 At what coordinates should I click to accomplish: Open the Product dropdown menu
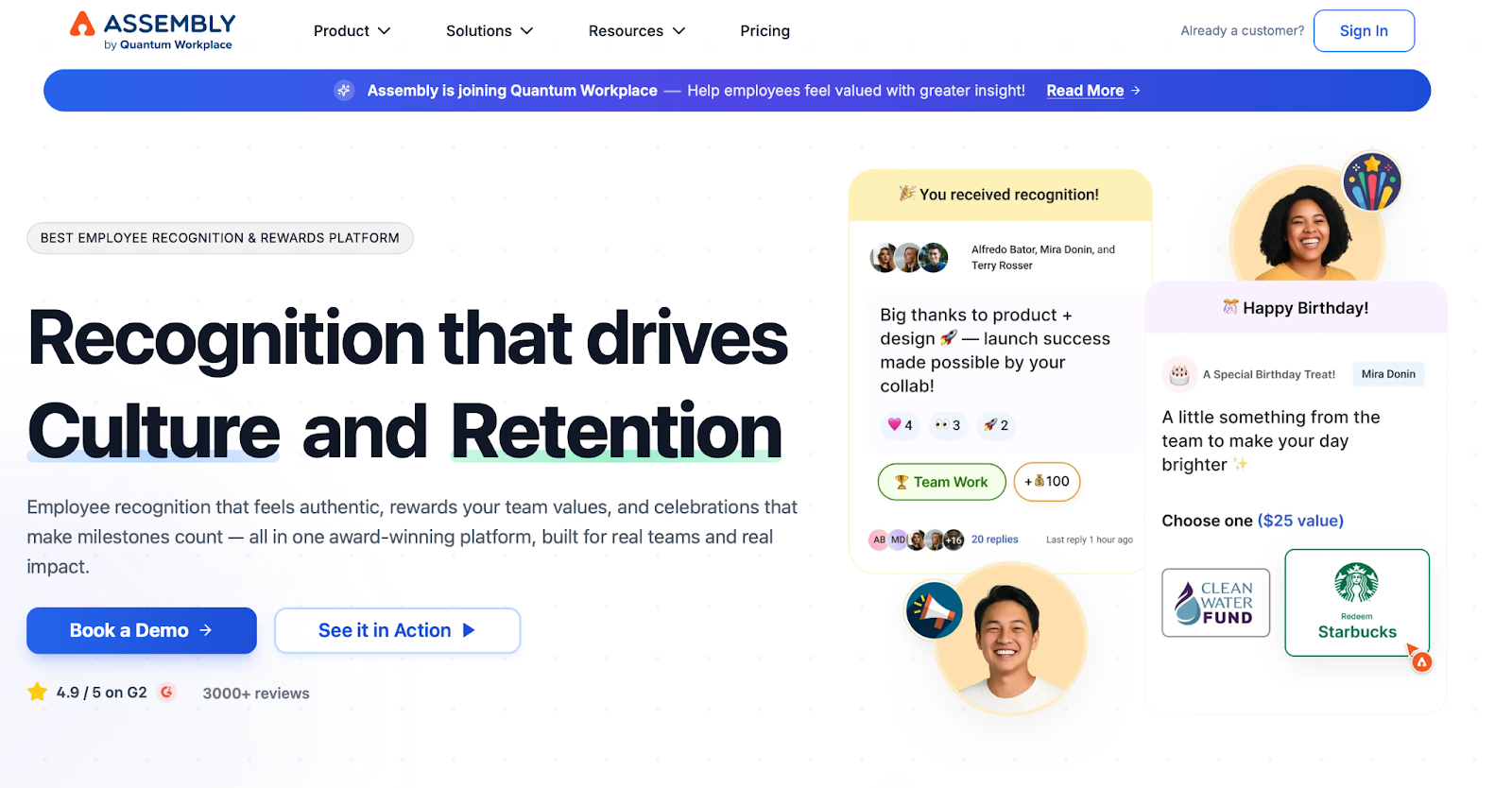point(352,31)
